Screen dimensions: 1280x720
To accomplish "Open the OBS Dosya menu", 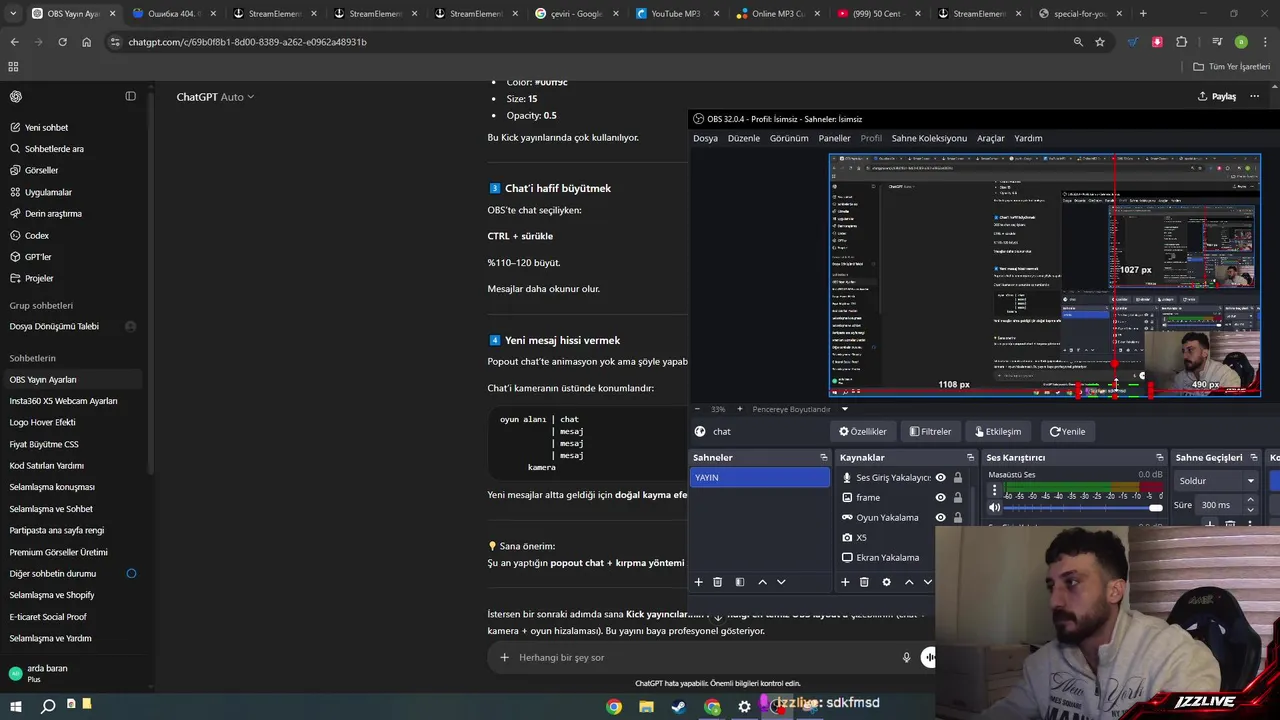I will pyautogui.click(x=705, y=138).
